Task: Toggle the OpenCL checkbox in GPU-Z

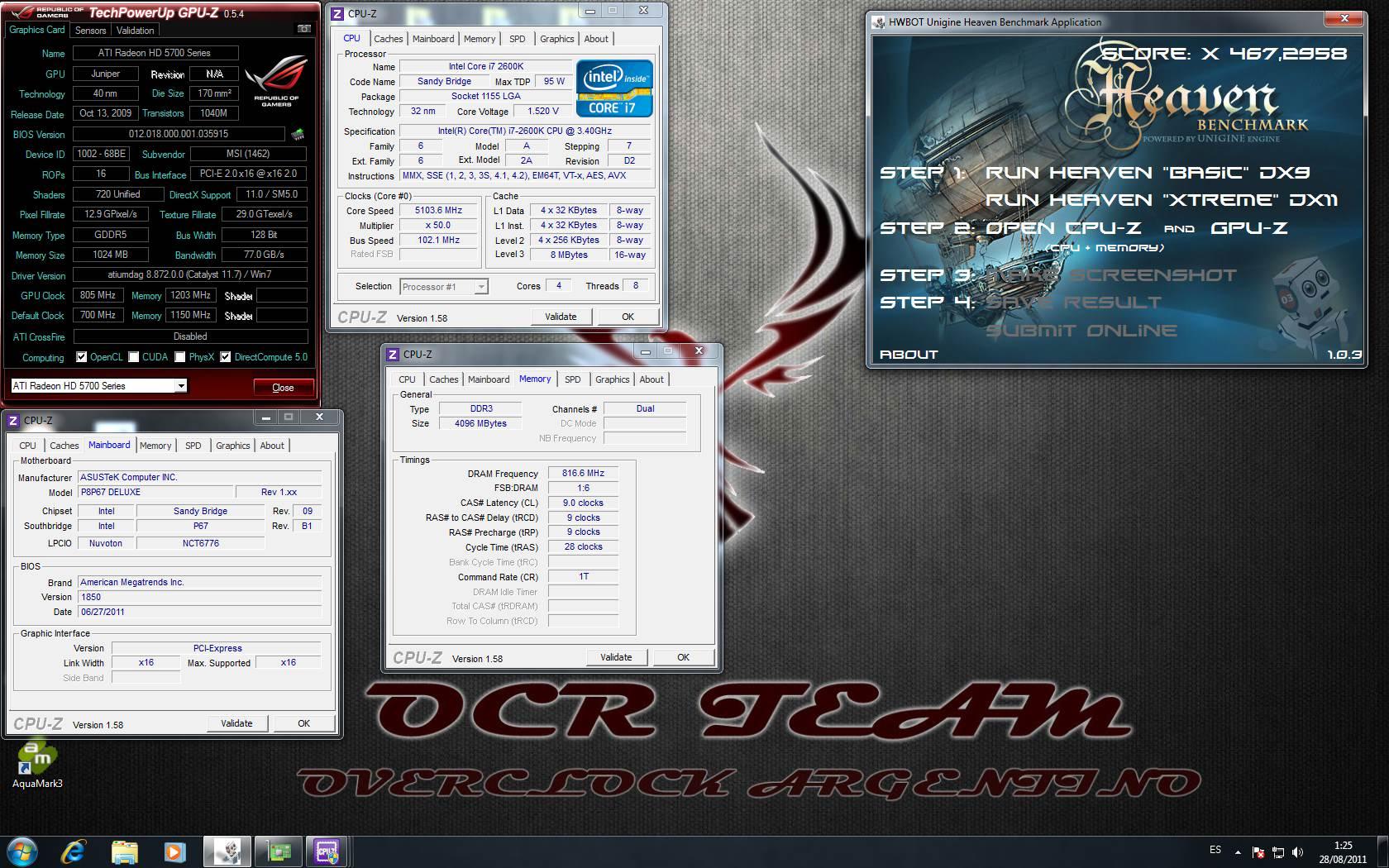Action: tap(81, 357)
